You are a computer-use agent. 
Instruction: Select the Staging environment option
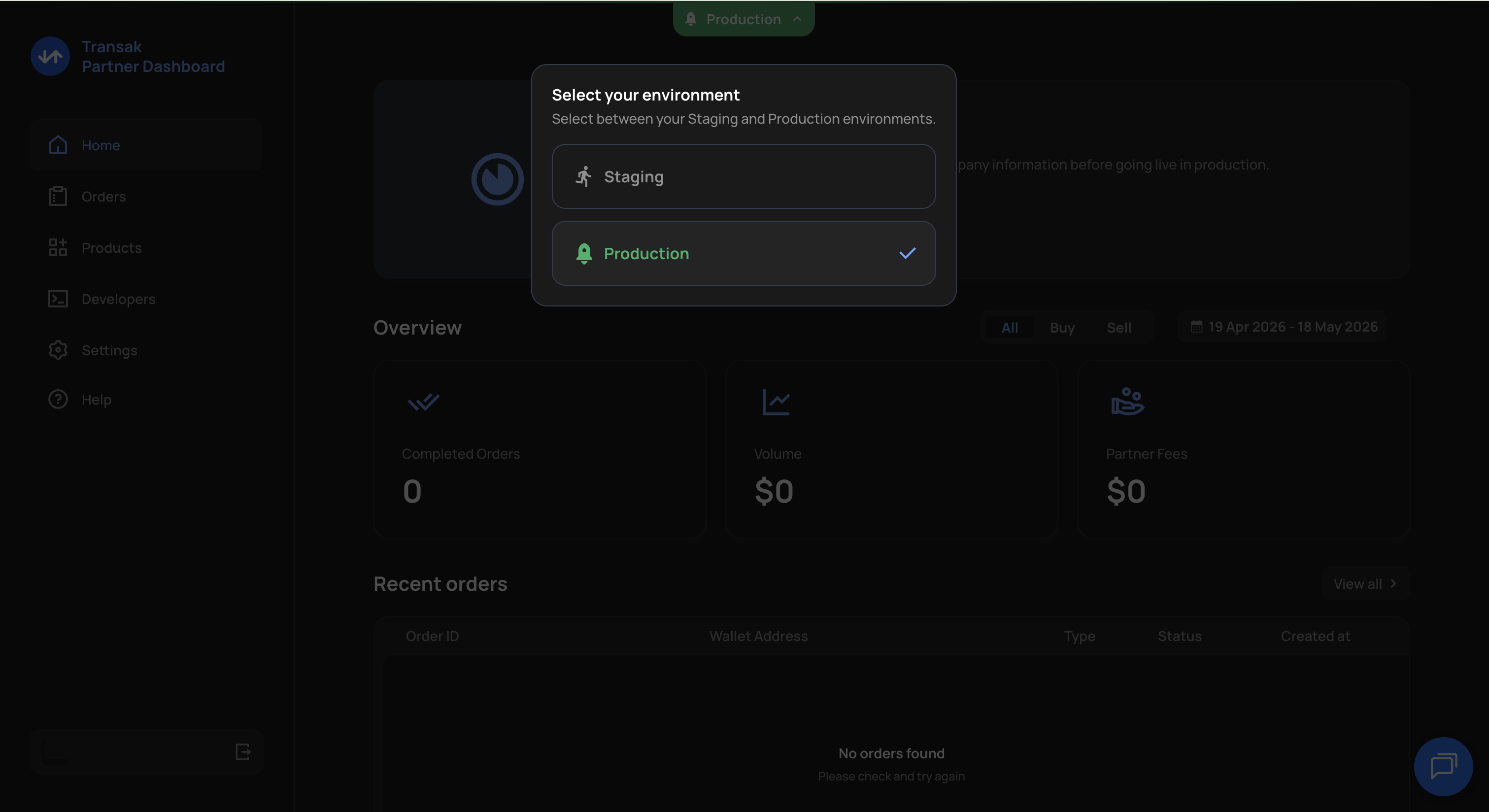click(744, 176)
